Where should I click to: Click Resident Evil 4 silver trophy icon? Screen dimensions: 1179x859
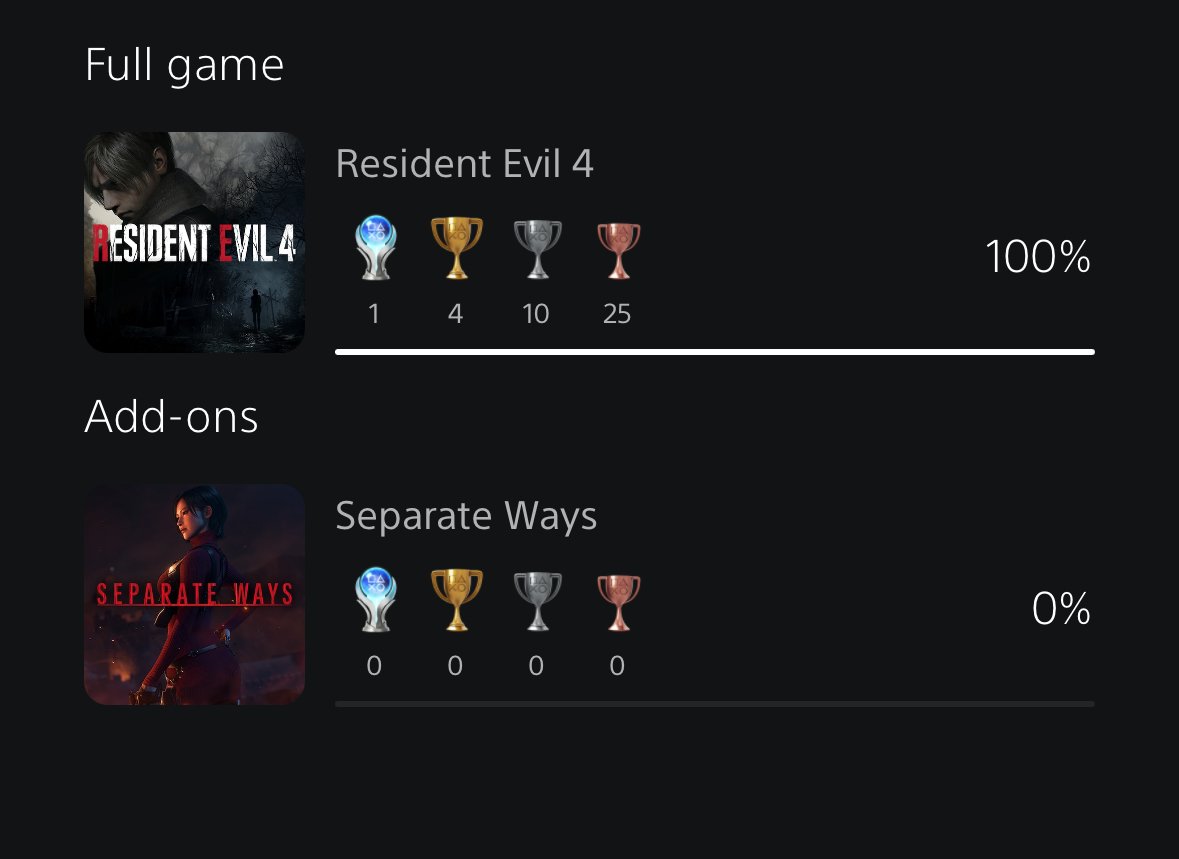click(537, 249)
